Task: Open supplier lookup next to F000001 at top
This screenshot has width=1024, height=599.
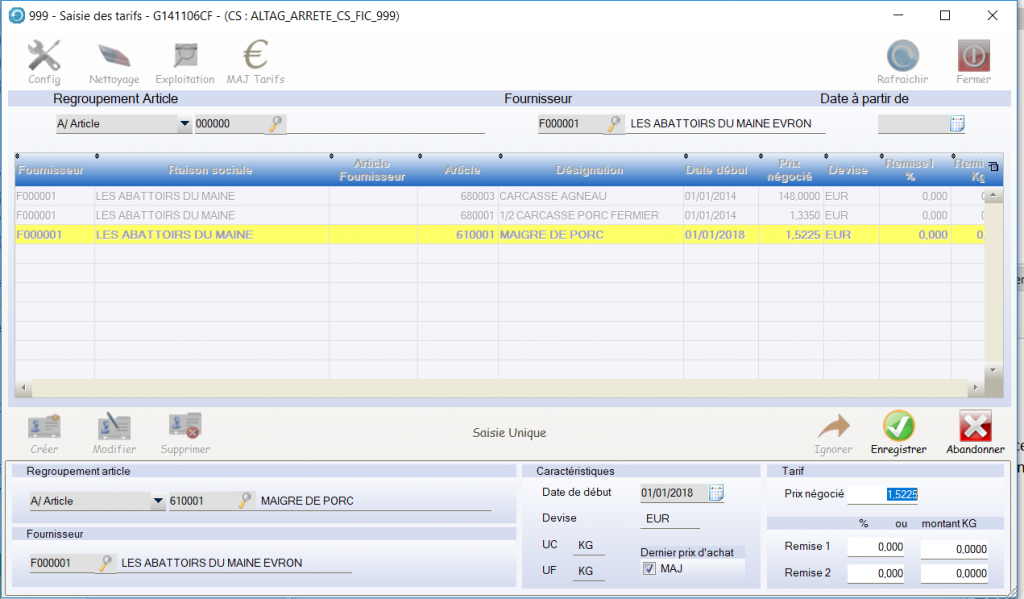Action: 611,124
